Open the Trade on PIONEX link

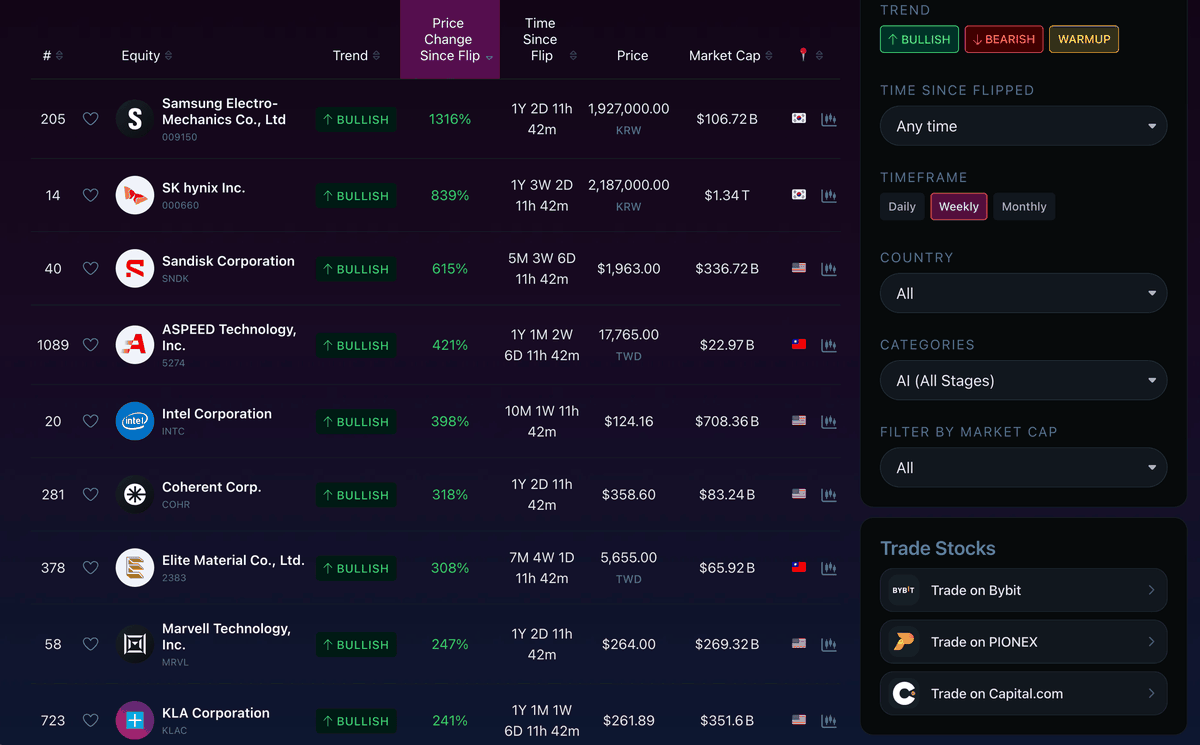pos(1023,642)
